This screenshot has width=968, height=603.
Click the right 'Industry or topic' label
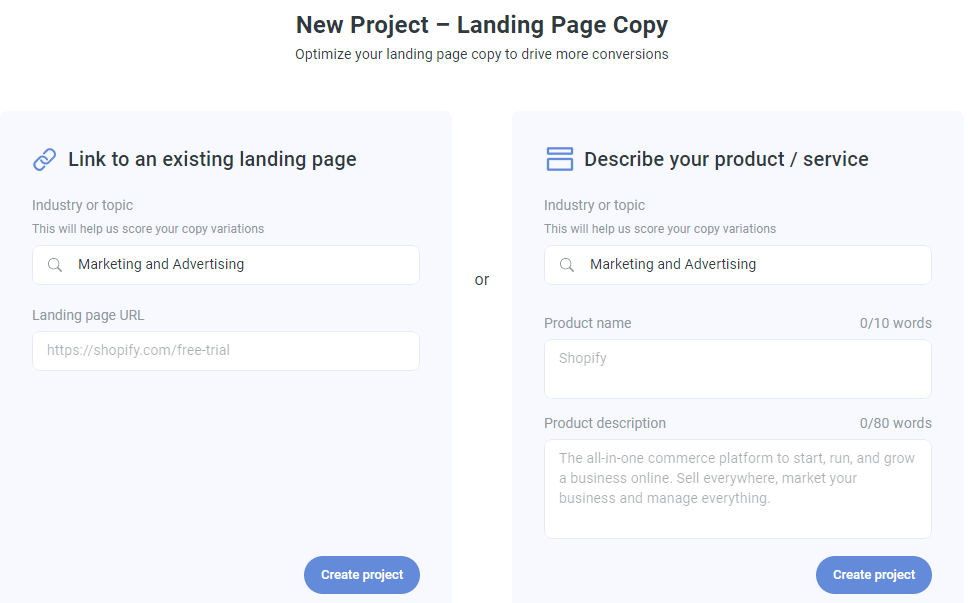[595, 205]
